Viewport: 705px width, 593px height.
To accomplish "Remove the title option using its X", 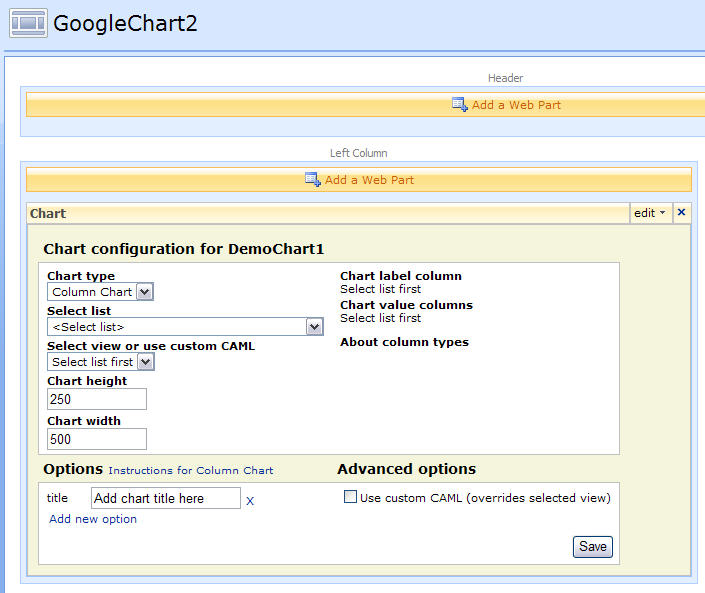I will tap(250, 501).
